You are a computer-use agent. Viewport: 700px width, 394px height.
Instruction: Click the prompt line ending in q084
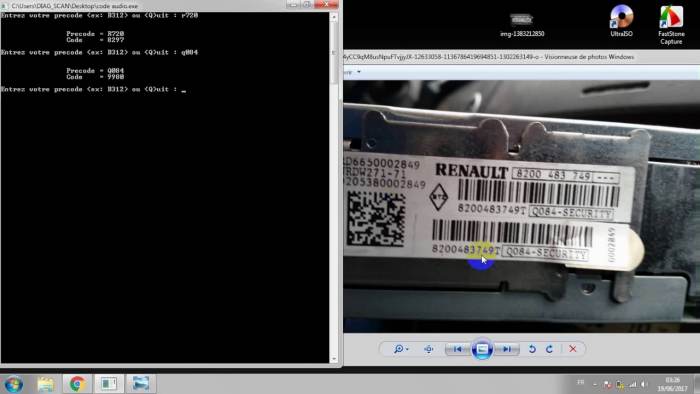(x=100, y=52)
